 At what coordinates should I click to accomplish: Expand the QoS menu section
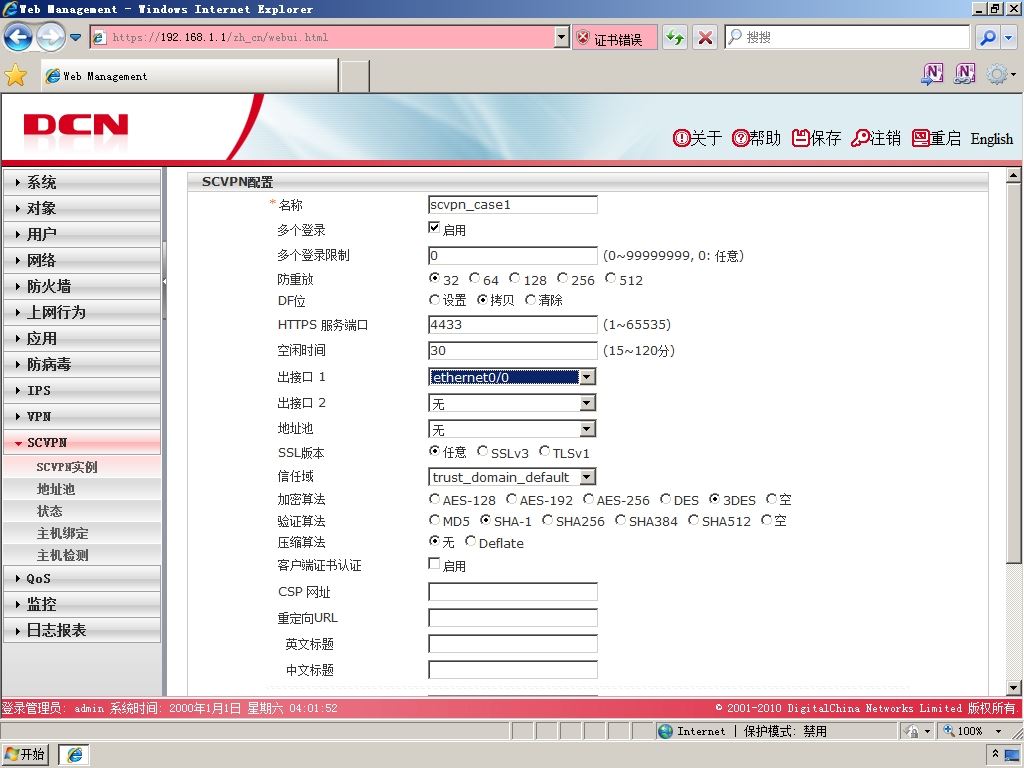(x=82, y=578)
